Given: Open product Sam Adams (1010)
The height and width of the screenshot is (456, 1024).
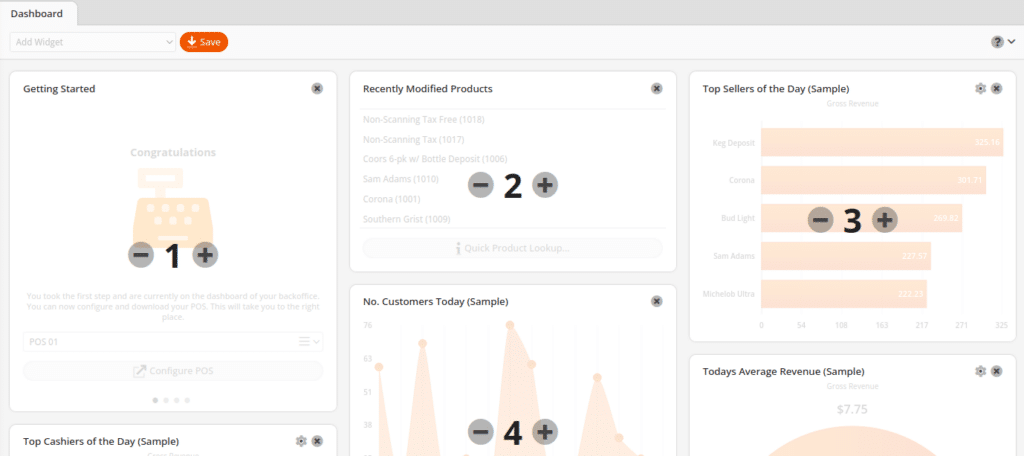Looking at the screenshot, I should [401, 179].
